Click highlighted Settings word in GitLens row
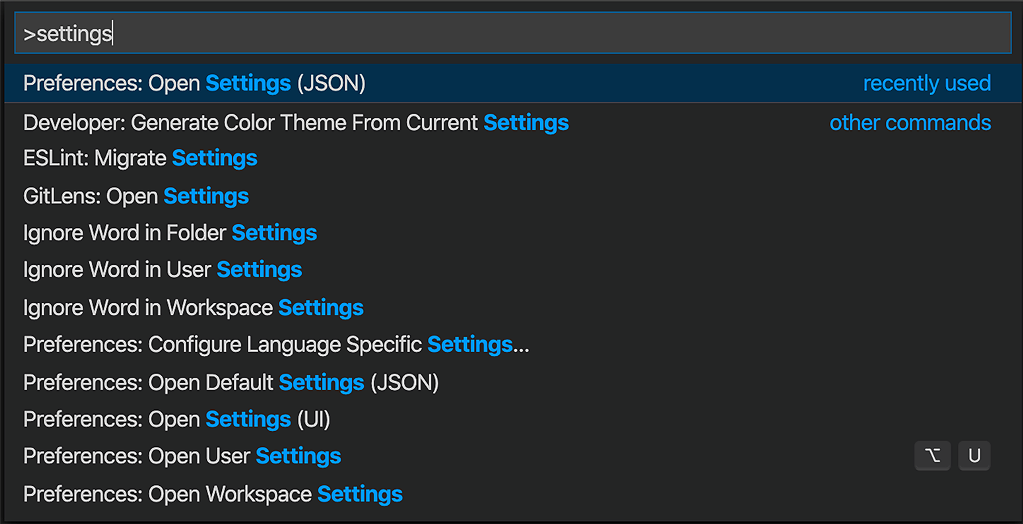Screen dimensions: 1023x524 (206, 196)
